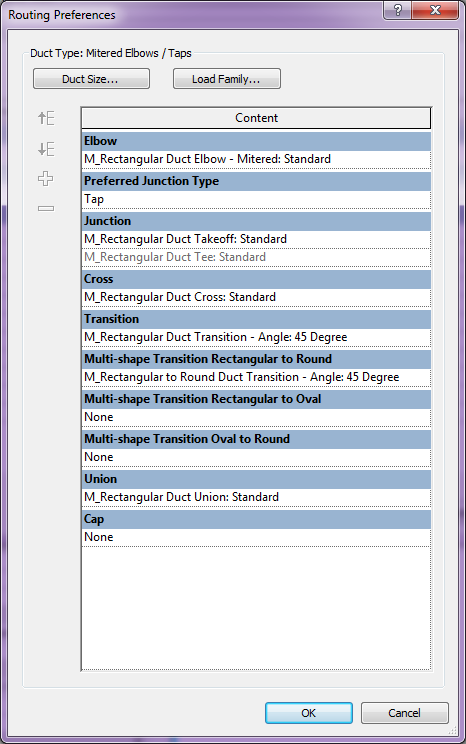Open the Duct Size settings
Image resolution: width=466 pixels, height=744 pixels.
click(91, 79)
